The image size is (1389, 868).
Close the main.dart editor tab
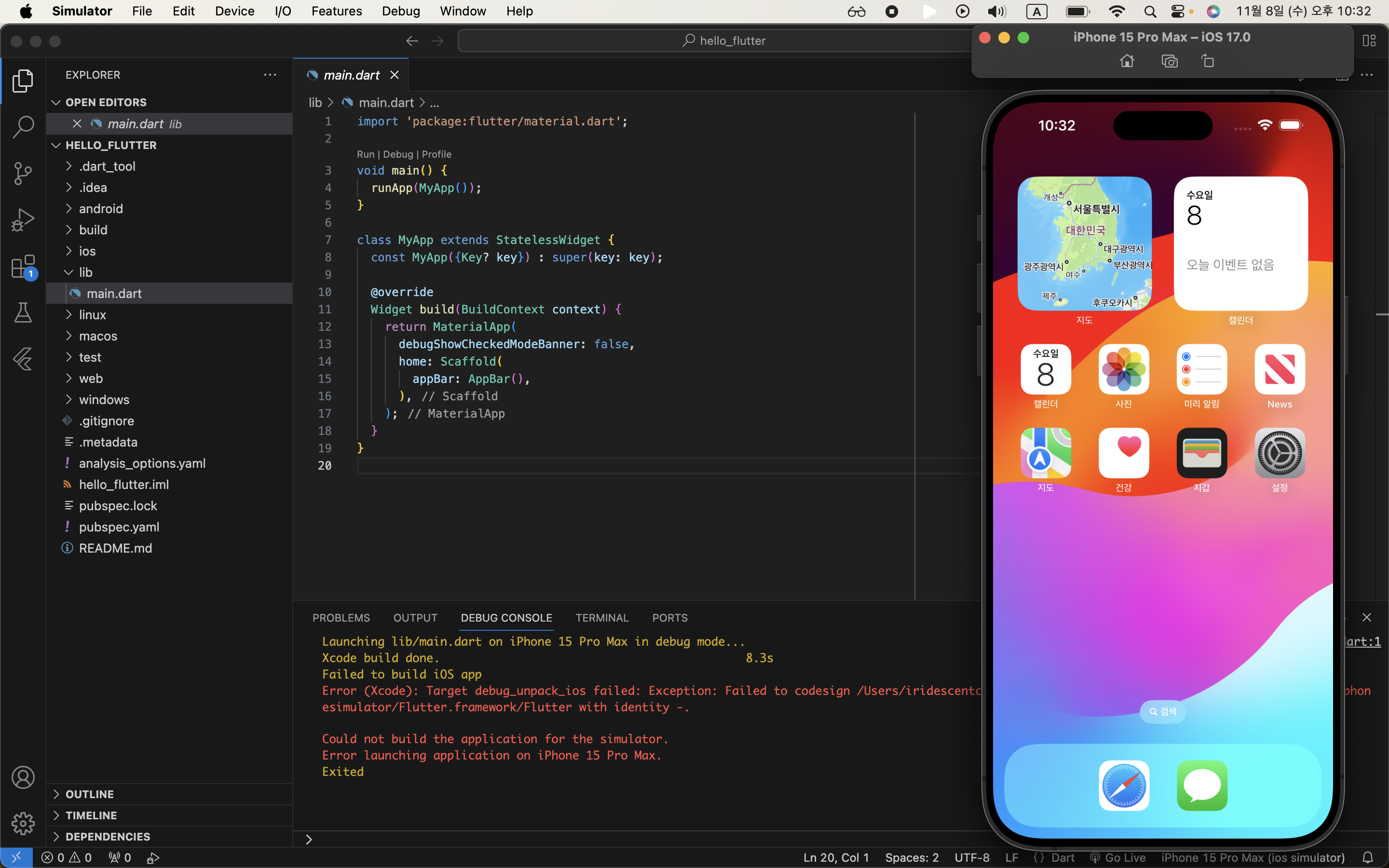[x=395, y=75]
